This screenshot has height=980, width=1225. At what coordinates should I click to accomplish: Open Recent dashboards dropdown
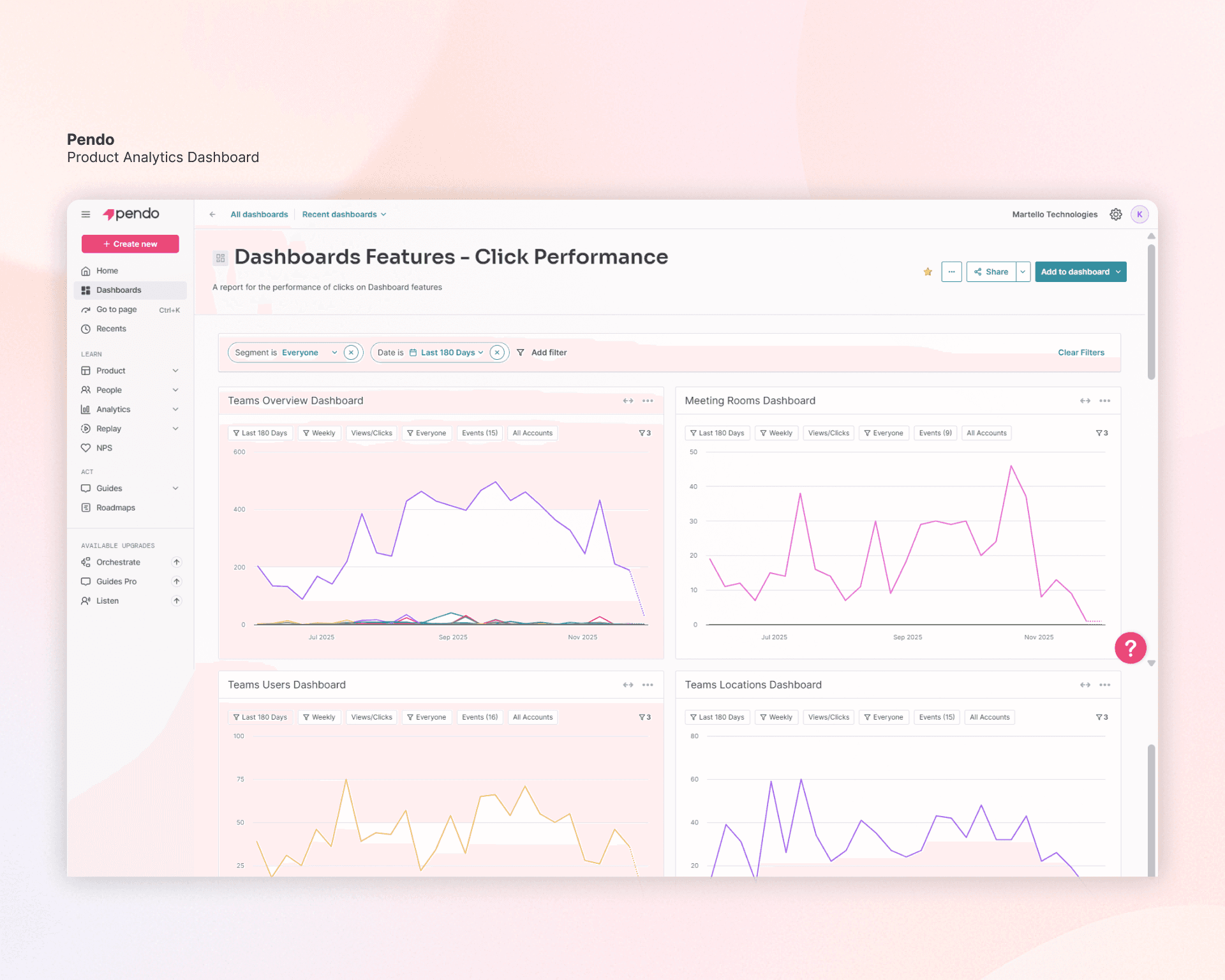(344, 214)
